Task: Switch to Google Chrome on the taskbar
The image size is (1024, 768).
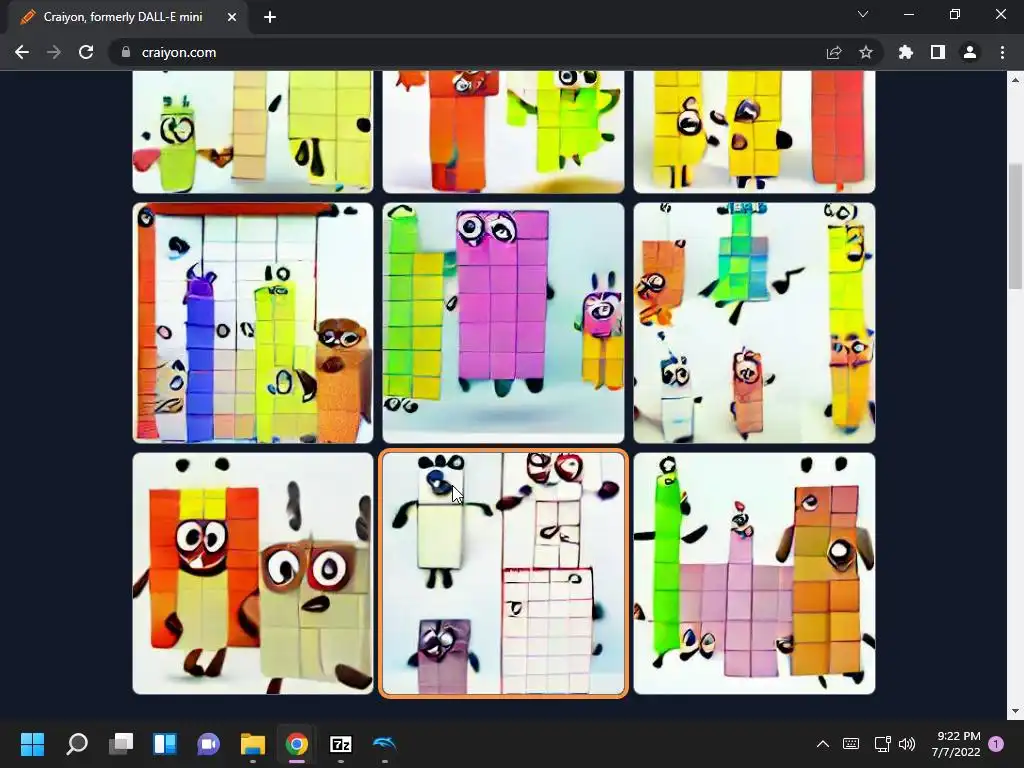Action: click(296, 744)
